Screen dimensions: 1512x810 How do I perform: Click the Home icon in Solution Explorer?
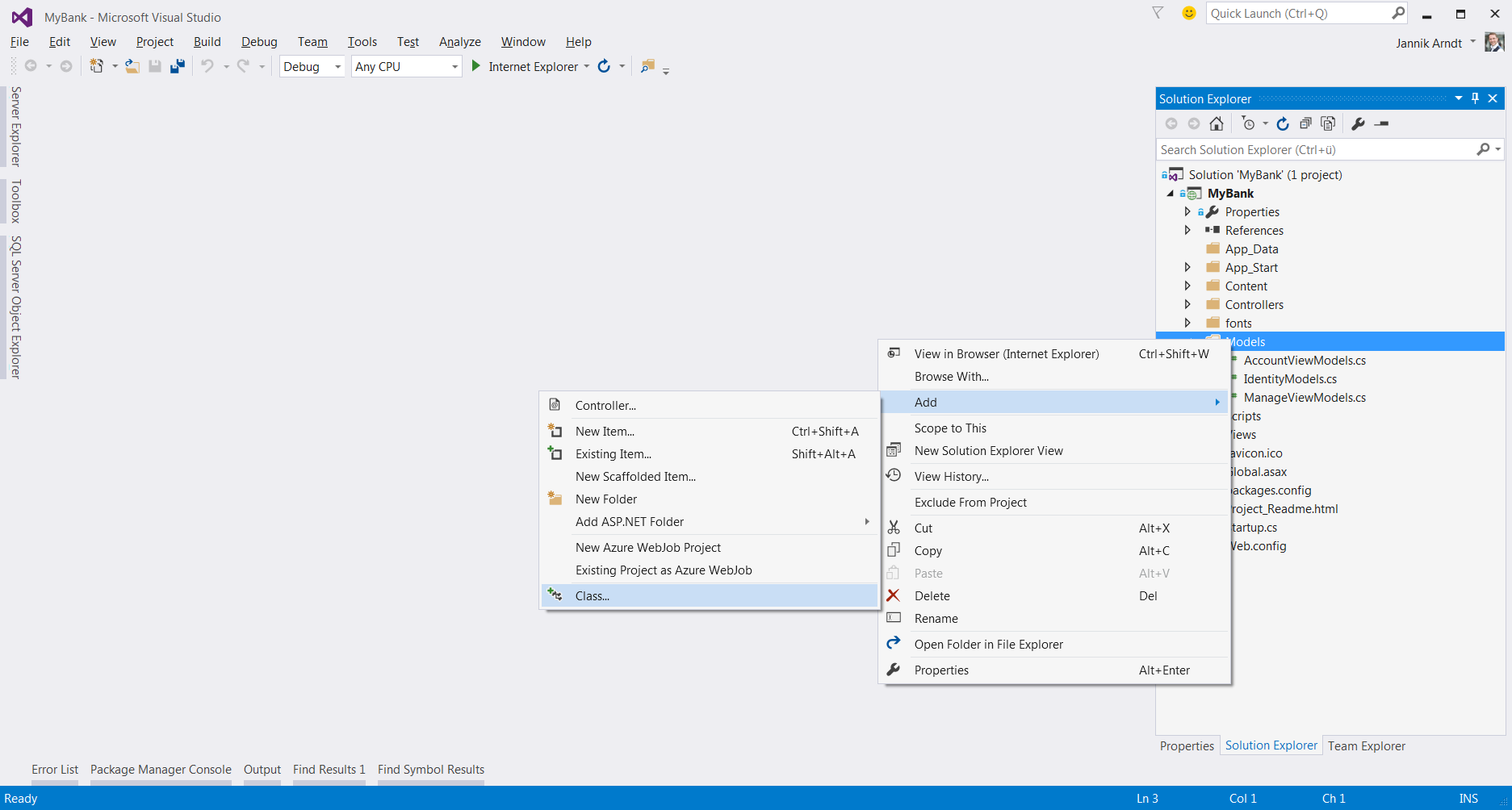[x=1217, y=123]
